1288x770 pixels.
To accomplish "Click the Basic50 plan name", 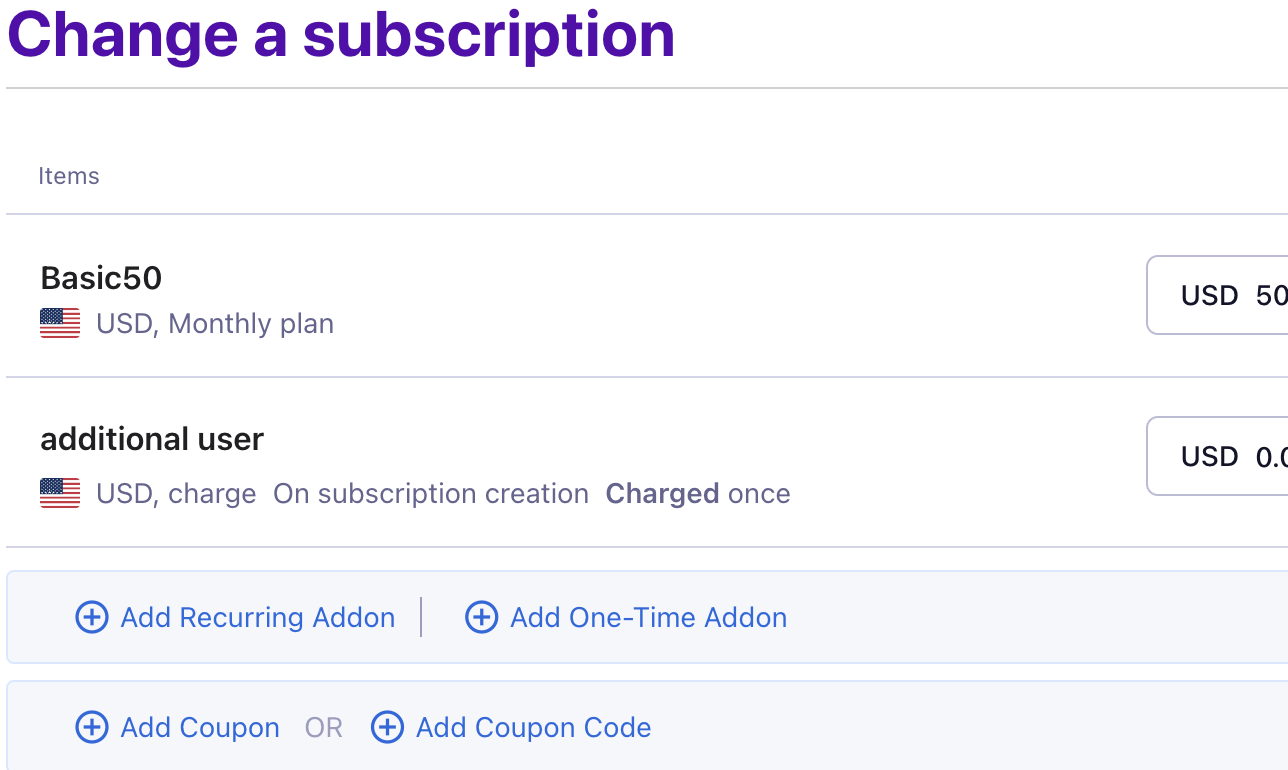I will pyautogui.click(x=101, y=278).
